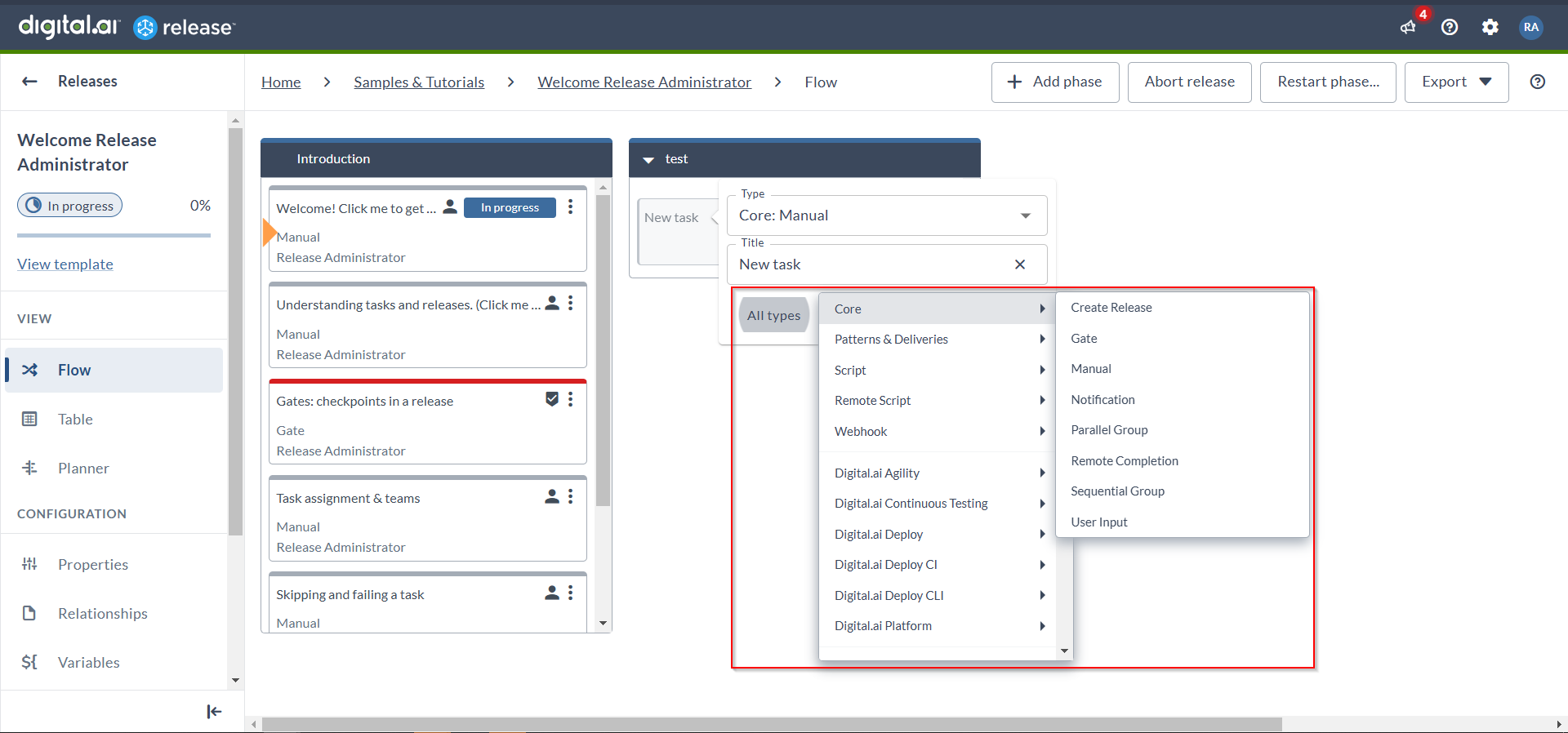Image resolution: width=1568 pixels, height=733 pixels.
Task: Collapse the test phase
Action: (648, 160)
